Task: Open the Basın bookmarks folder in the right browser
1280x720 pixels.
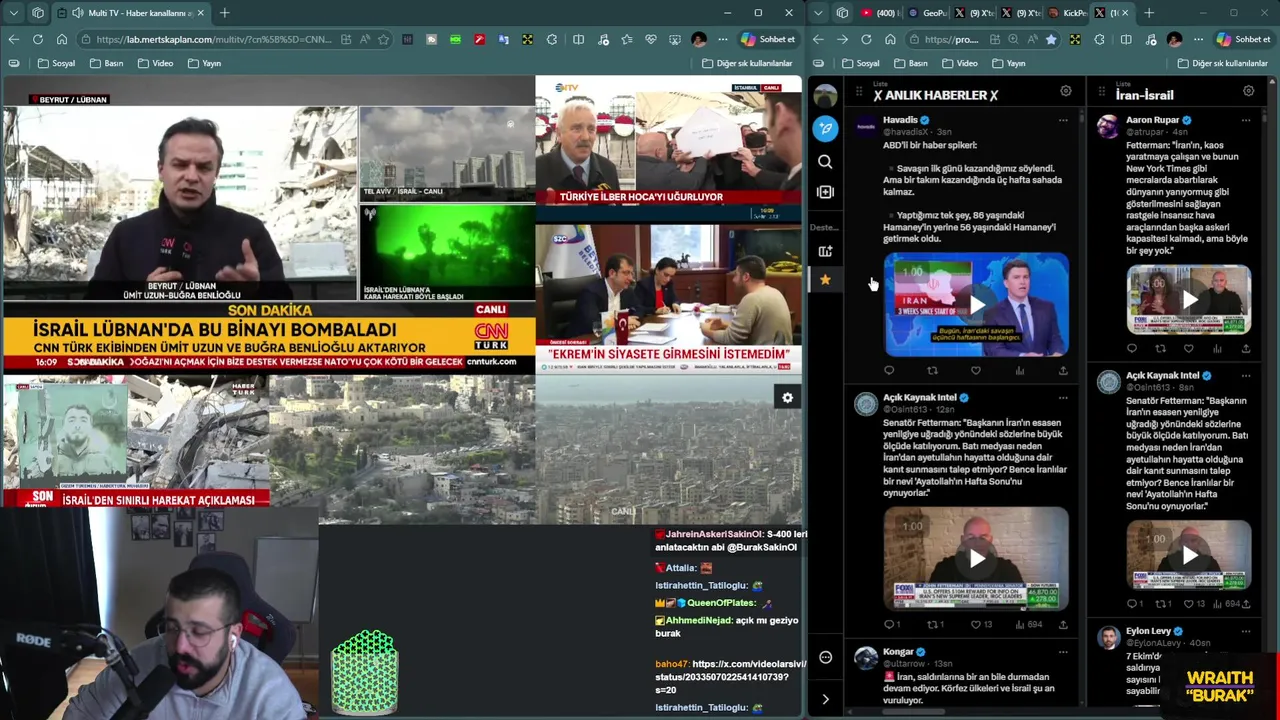Action: tap(909, 63)
